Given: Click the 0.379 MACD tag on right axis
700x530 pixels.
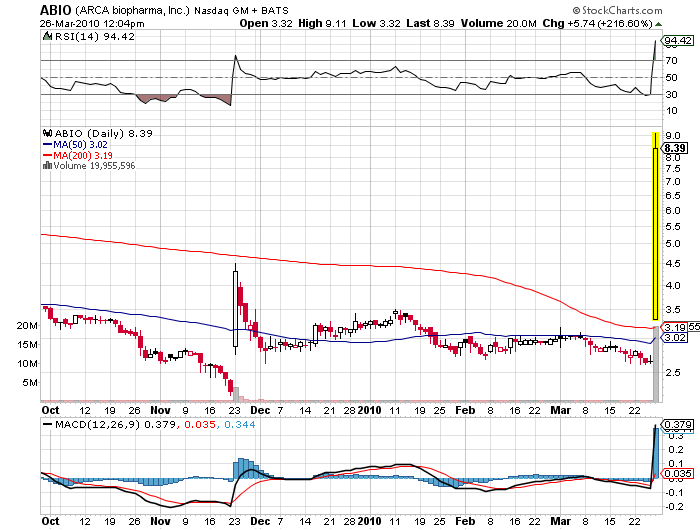Looking at the screenshot, I should pyautogui.click(x=678, y=424).
